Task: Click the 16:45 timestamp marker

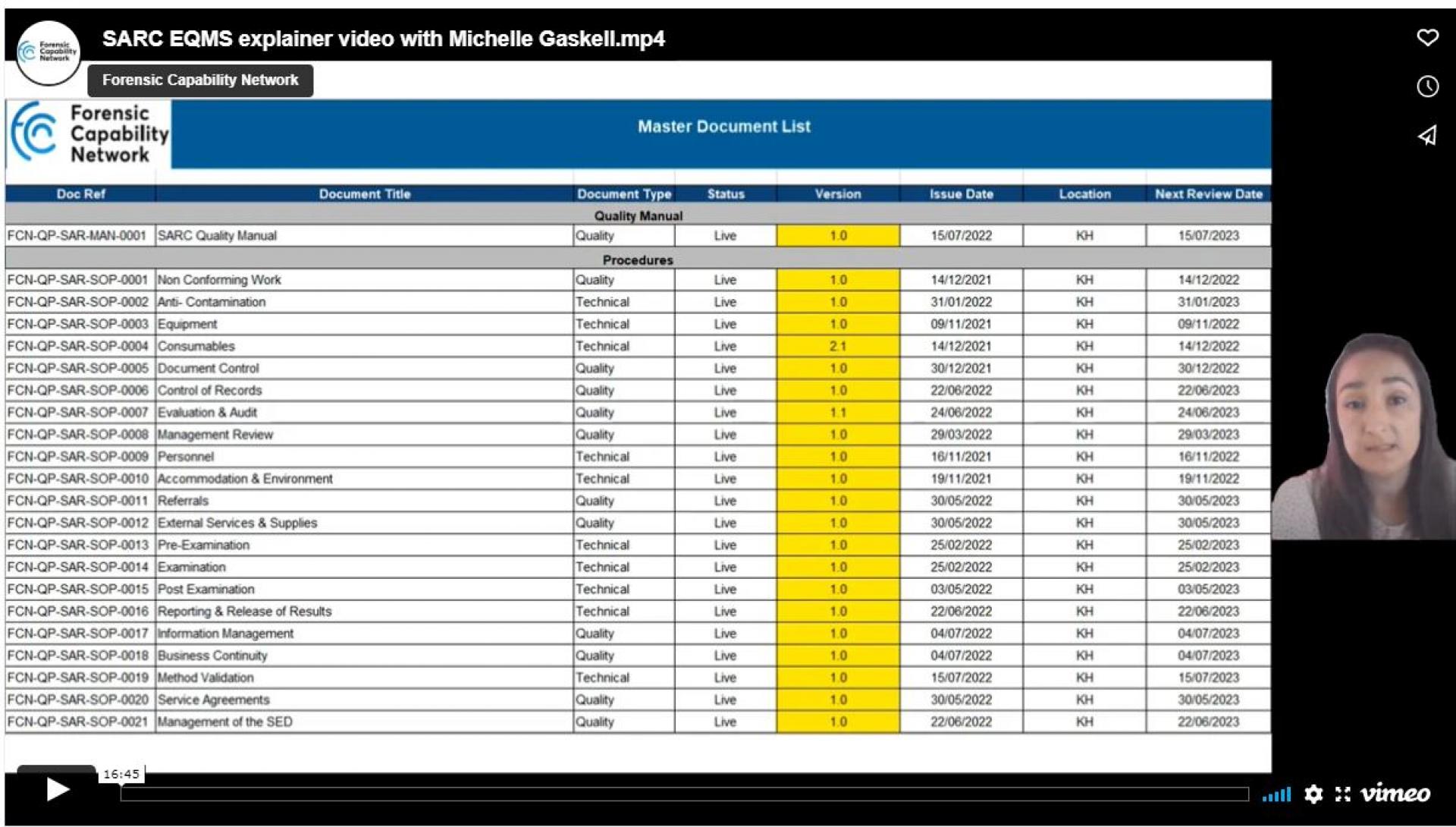Action: tap(121, 774)
